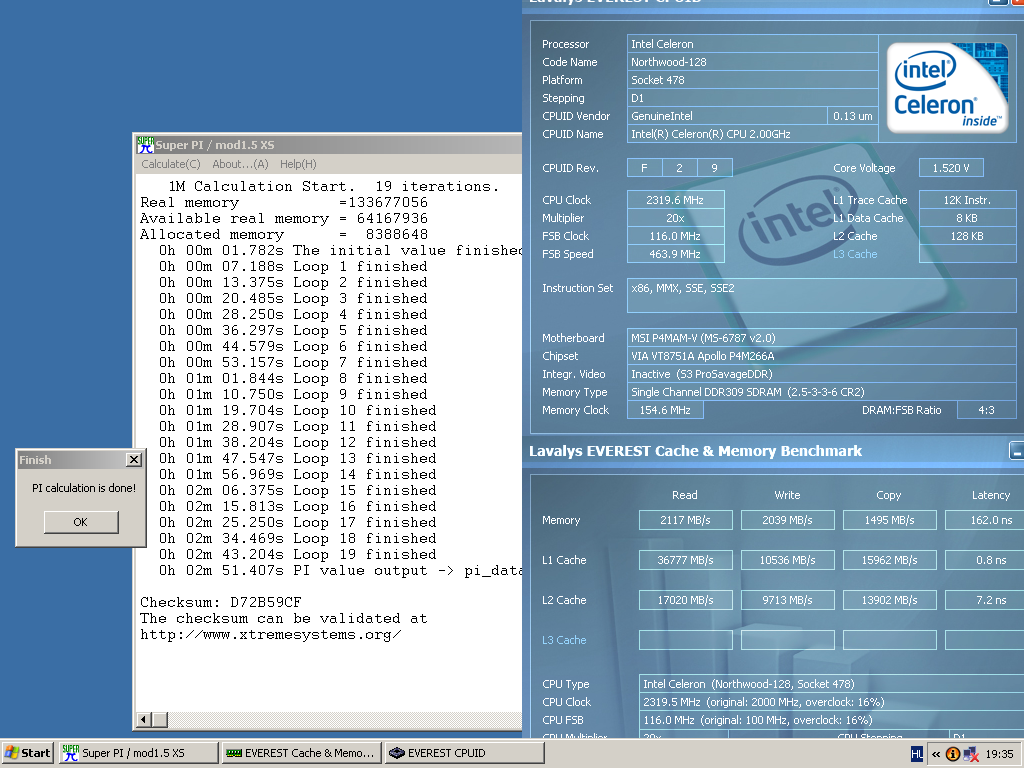The width and height of the screenshot is (1024, 768).
Task: Click L2 Cache Write result '9713 MB/s'
Action: coord(788,600)
